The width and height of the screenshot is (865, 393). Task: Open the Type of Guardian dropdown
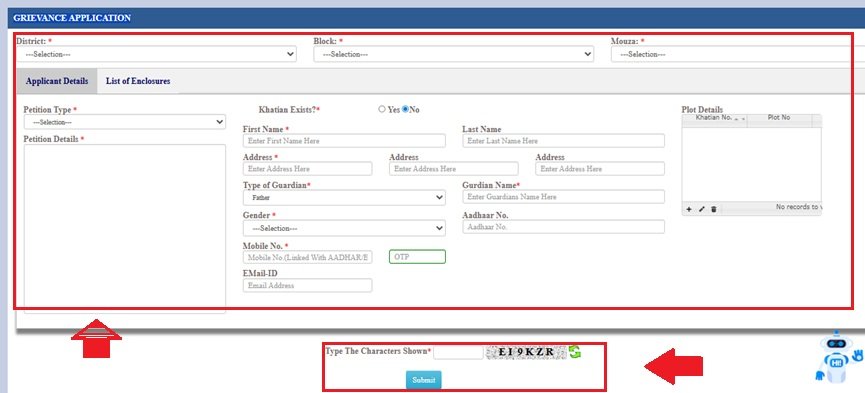point(344,197)
